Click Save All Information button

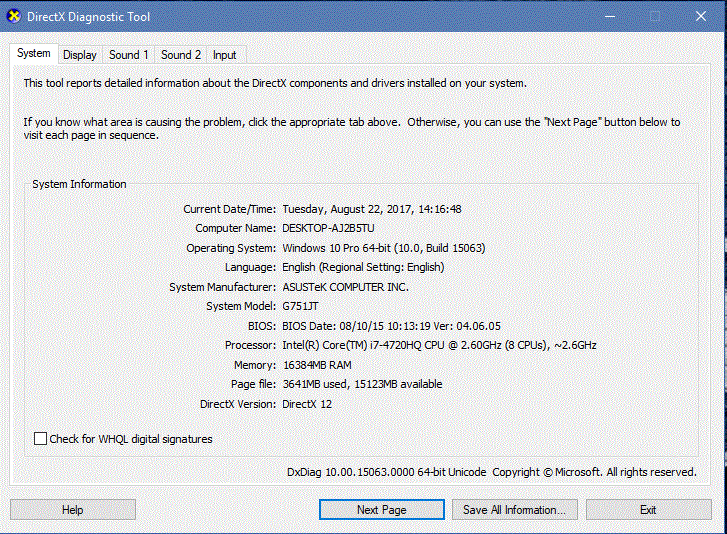pyautogui.click(x=515, y=509)
